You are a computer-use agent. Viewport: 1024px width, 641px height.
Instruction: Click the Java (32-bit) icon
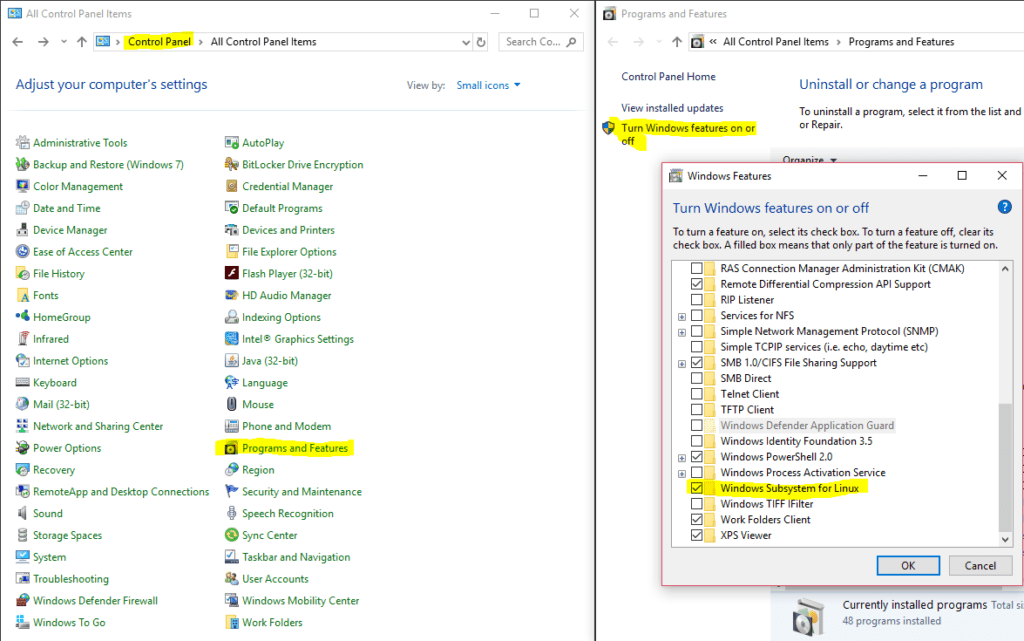pos(231,360)
